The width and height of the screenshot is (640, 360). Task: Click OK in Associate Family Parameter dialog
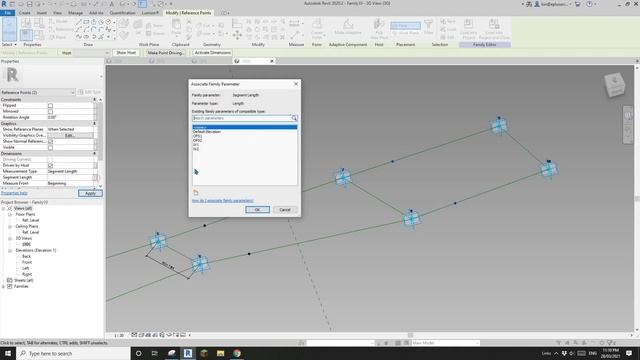coord(257,209)
